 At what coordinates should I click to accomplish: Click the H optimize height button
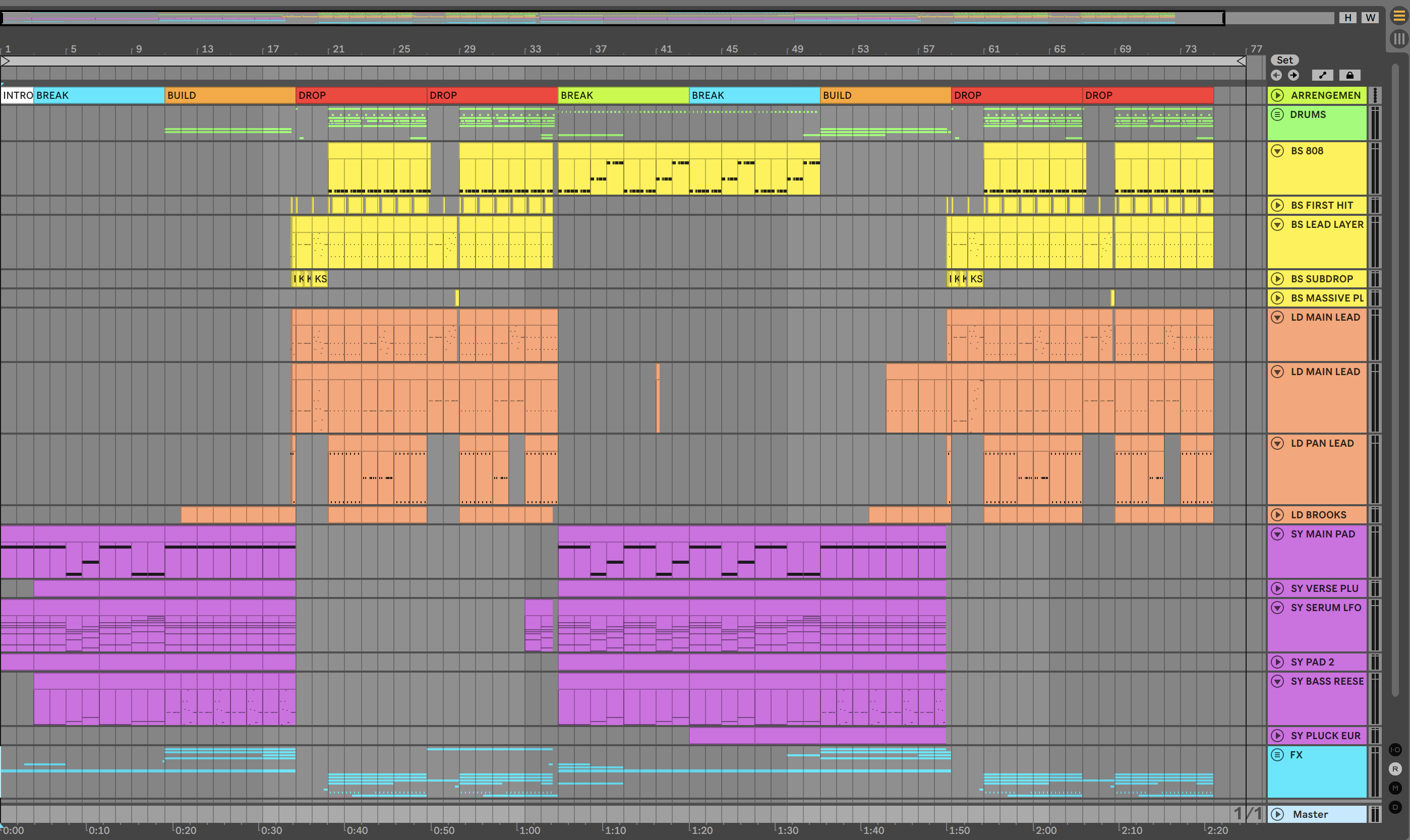coord(1348,18)
